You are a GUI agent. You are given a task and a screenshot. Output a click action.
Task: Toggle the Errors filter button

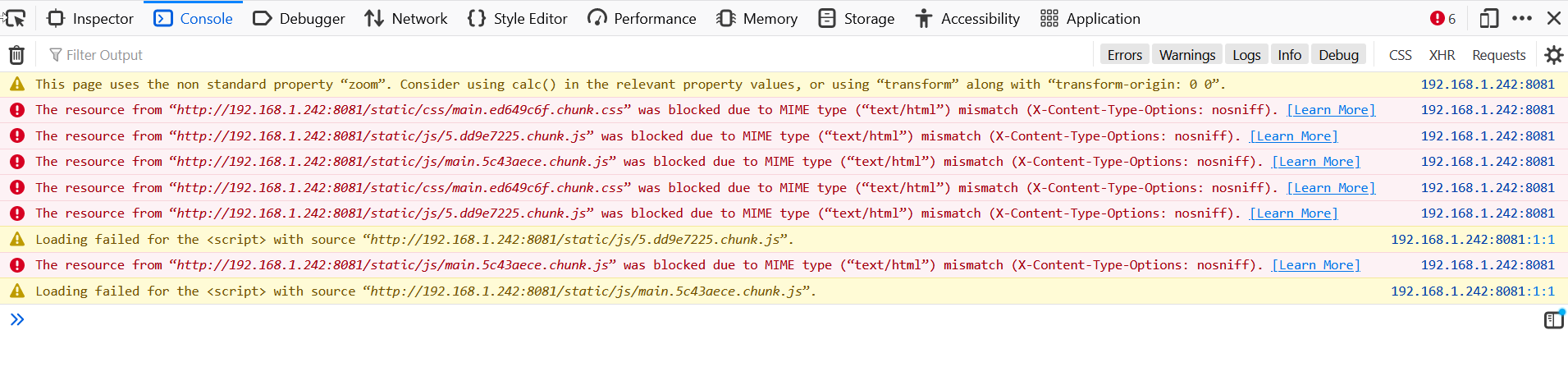pos(1124,55)
